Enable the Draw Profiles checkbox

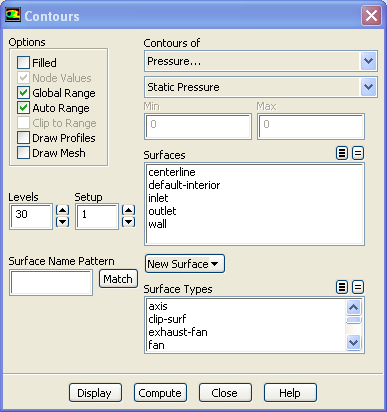click(x=23, y=138)
